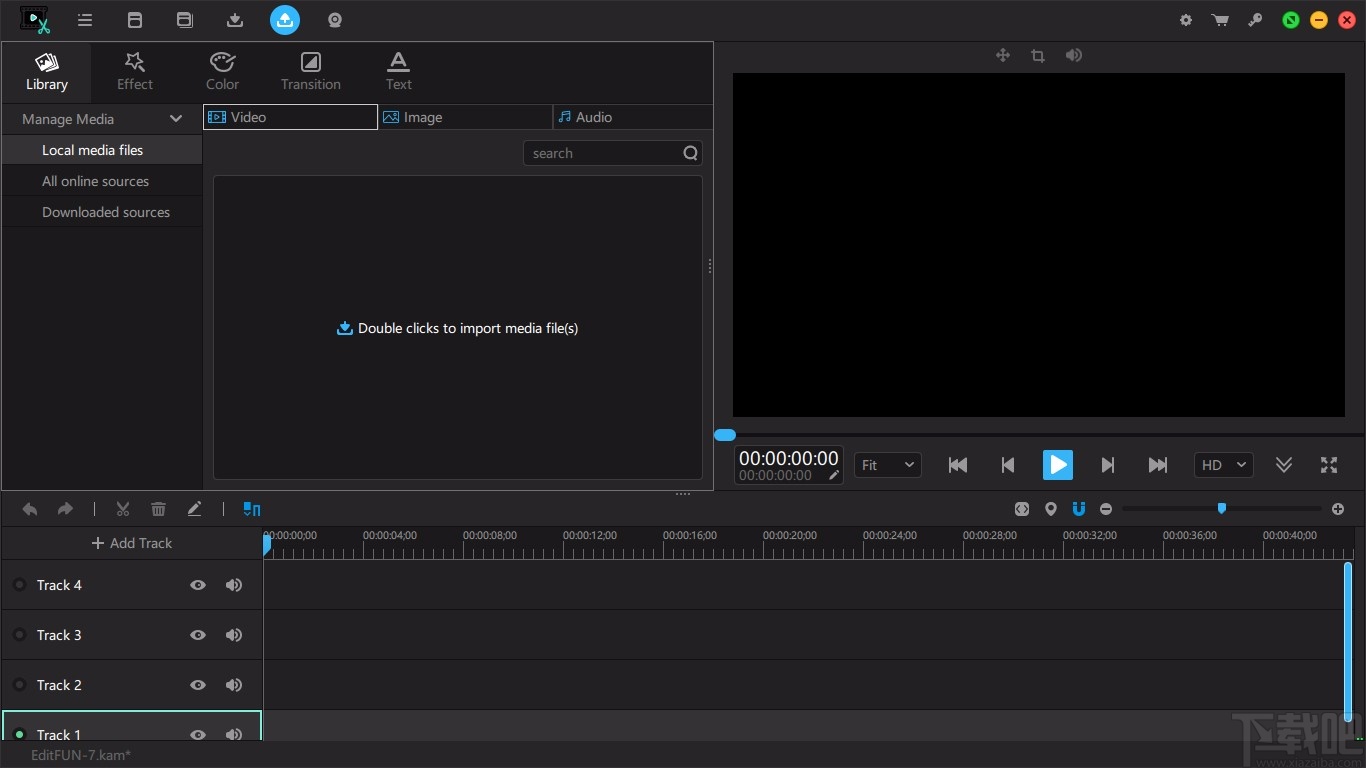
Task: Select All online sources
Action: pos(95,181)
